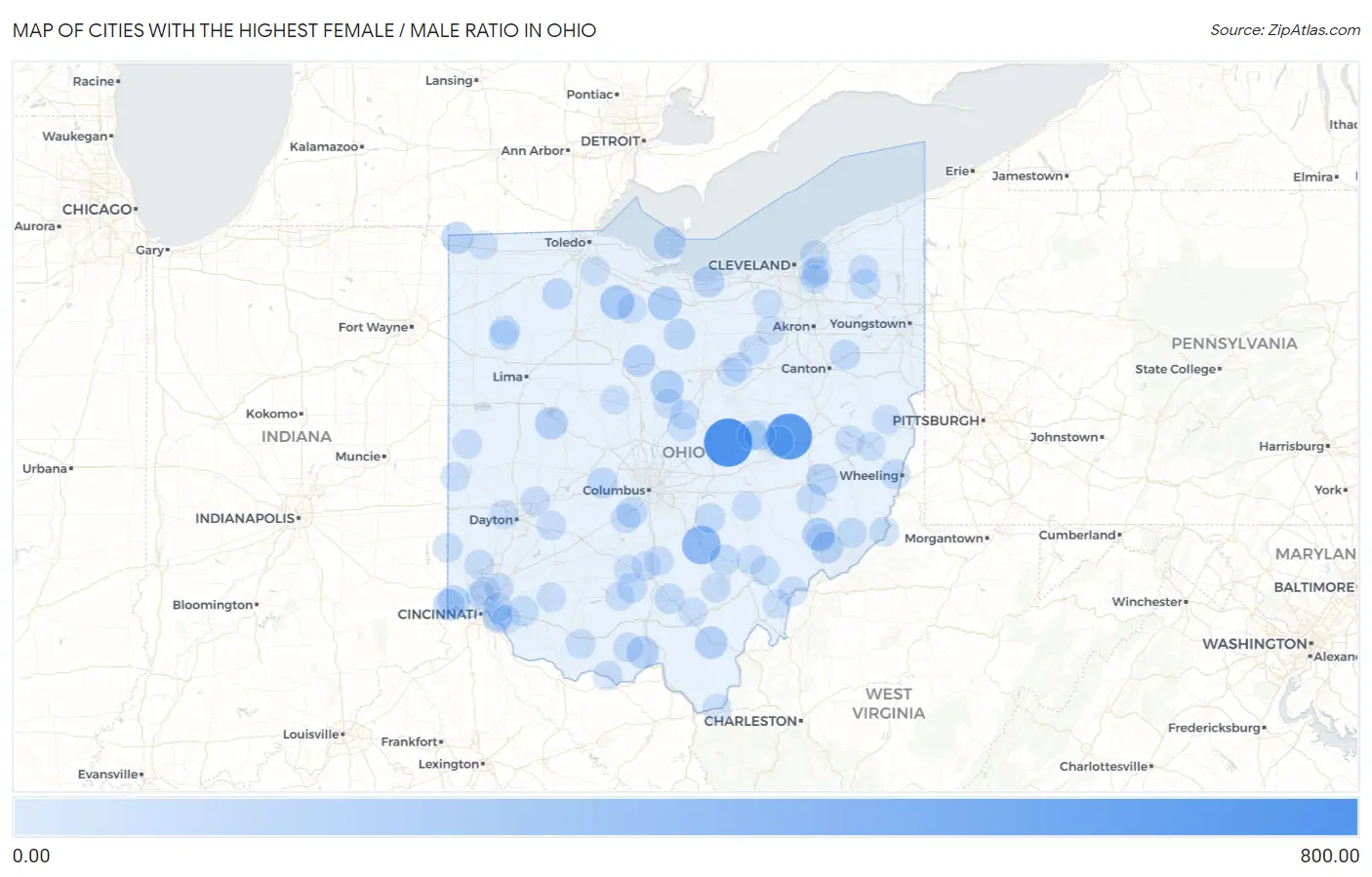The height and width of the screenshot is (877, 1372).
Task: Click the Fort Wayne city label
Action: pyautogui.click(x=373, y=328)
